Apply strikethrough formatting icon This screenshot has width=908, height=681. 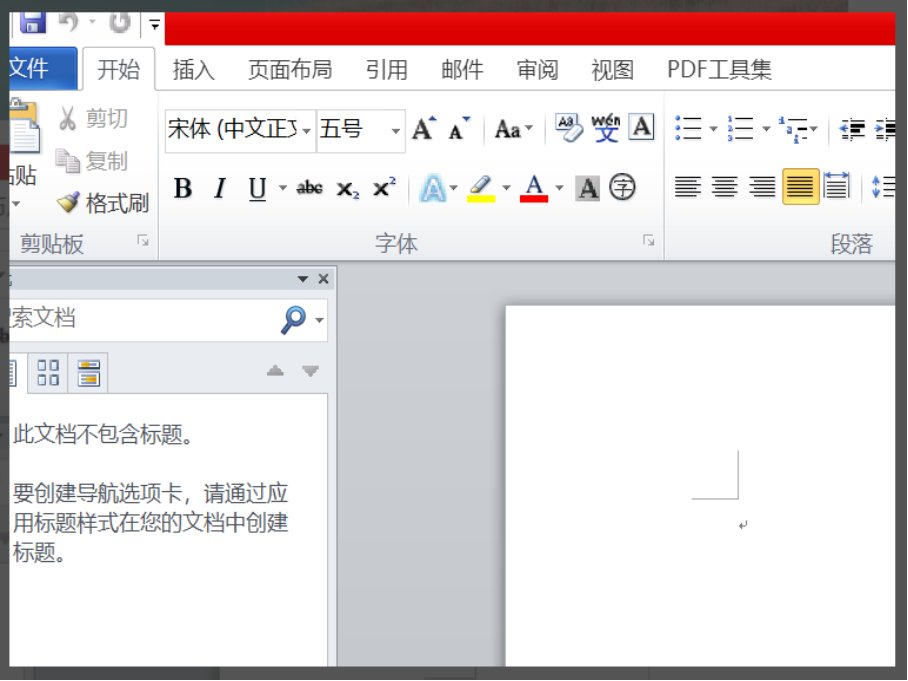[310, 188]
